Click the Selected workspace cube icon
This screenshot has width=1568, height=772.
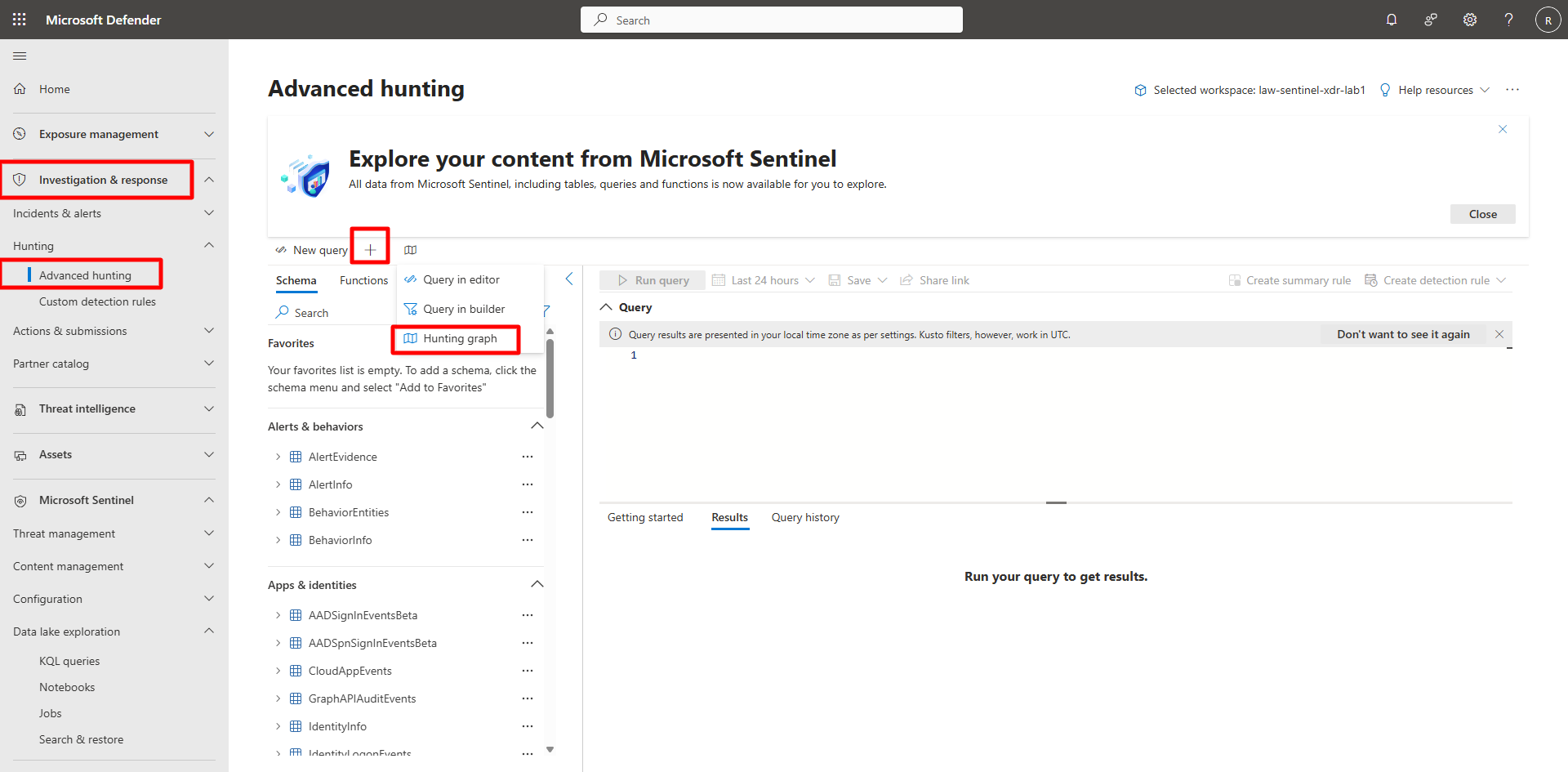click(x=1141, y=90)
